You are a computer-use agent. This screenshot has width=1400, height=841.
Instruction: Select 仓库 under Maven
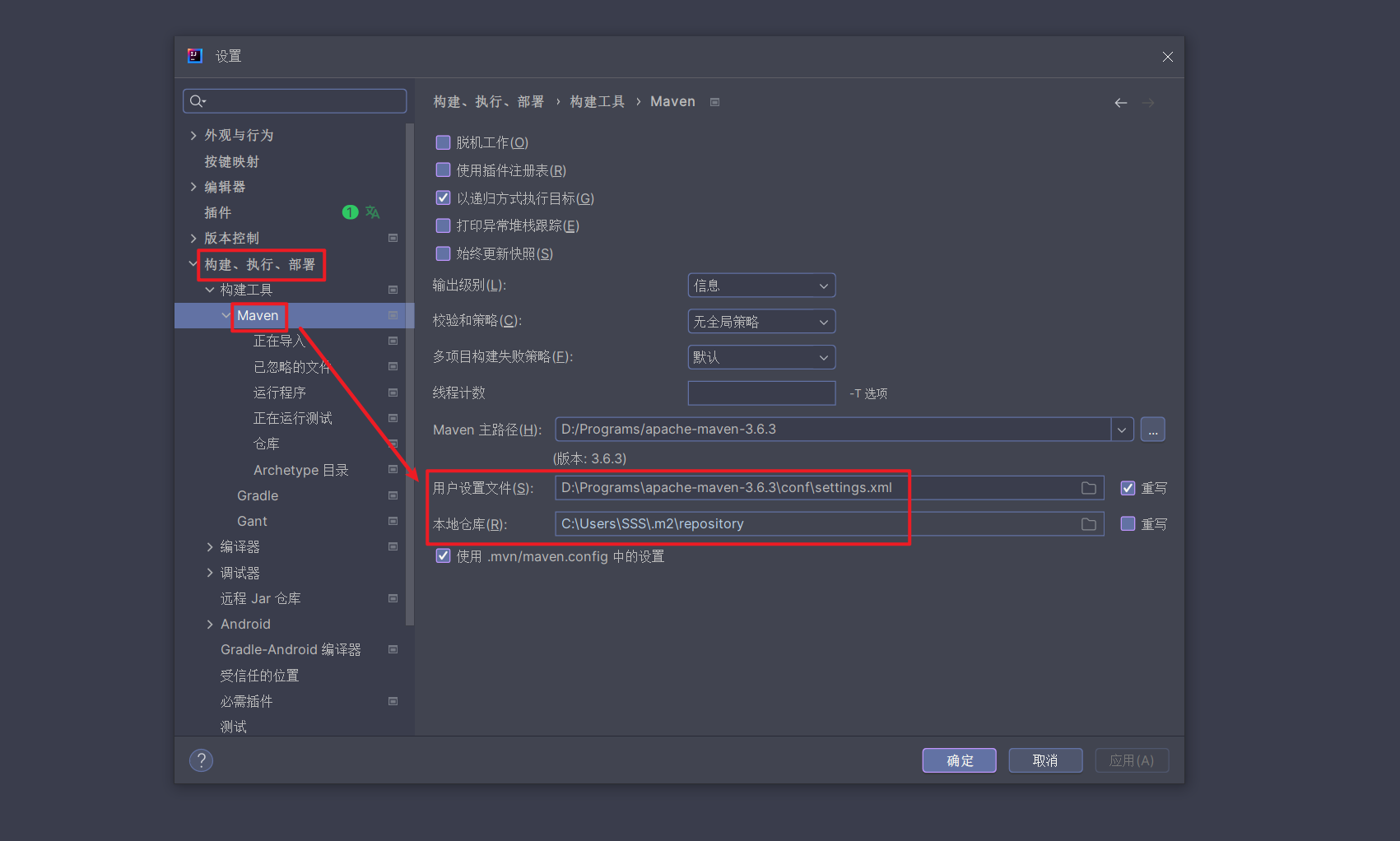[x=266, y=444]
